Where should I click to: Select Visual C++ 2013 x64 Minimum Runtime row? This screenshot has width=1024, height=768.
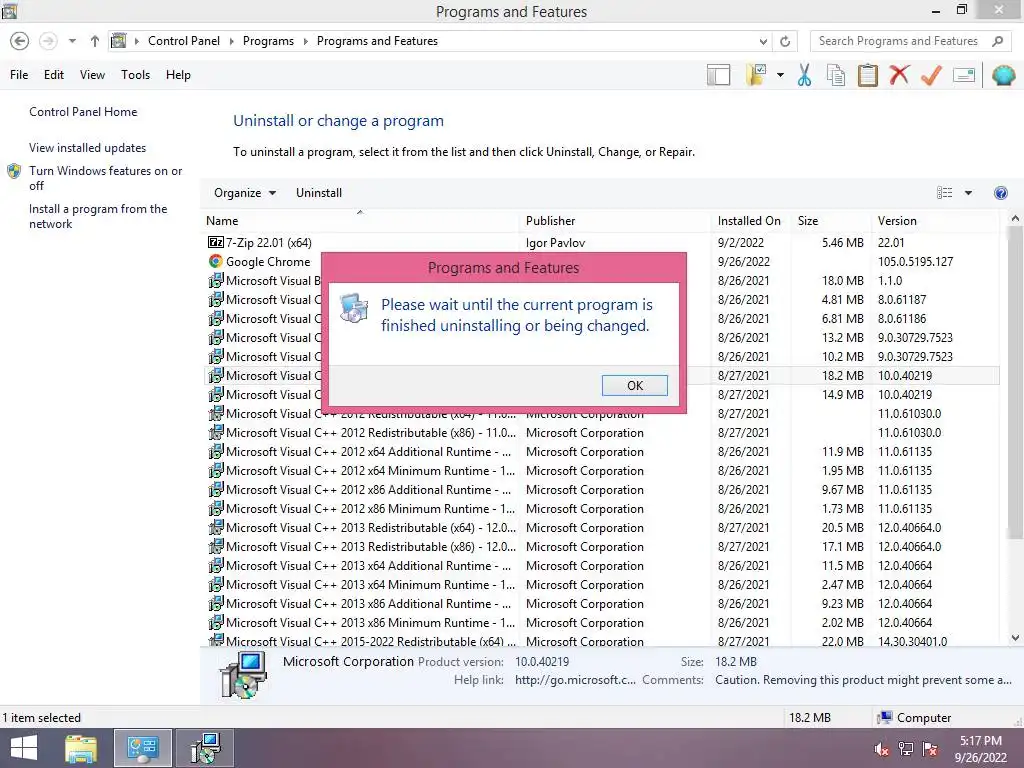(601, 584)
